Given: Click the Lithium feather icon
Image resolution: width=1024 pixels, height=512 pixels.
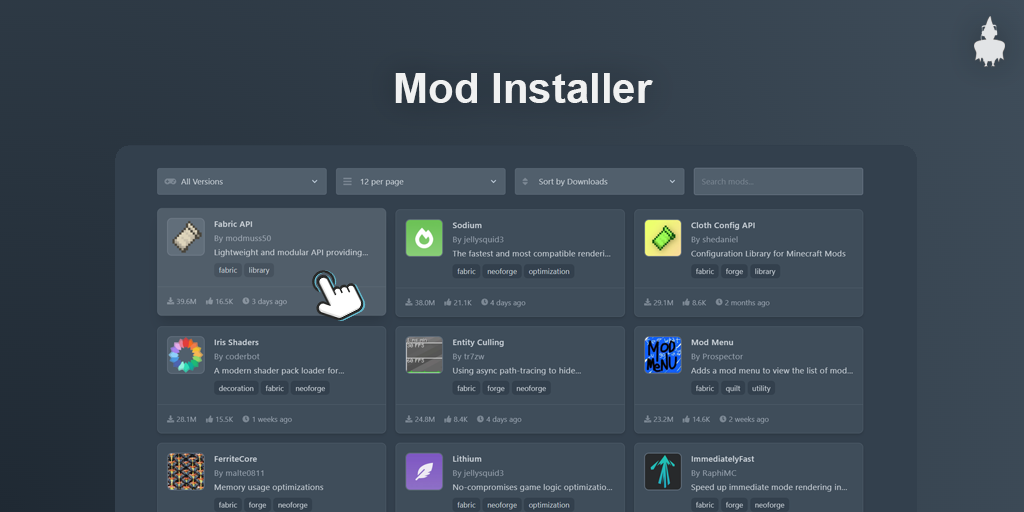Looking at the screenshot, I should (424, 472).
